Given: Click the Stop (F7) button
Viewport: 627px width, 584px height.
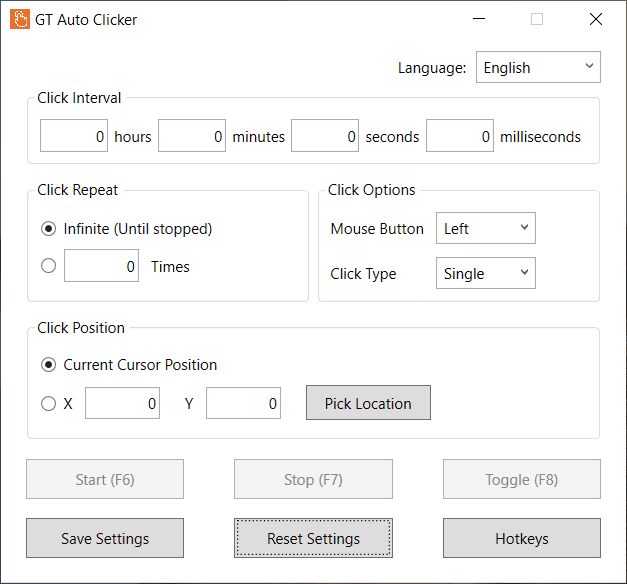Looking at the screenshot, I should point(314,479).
